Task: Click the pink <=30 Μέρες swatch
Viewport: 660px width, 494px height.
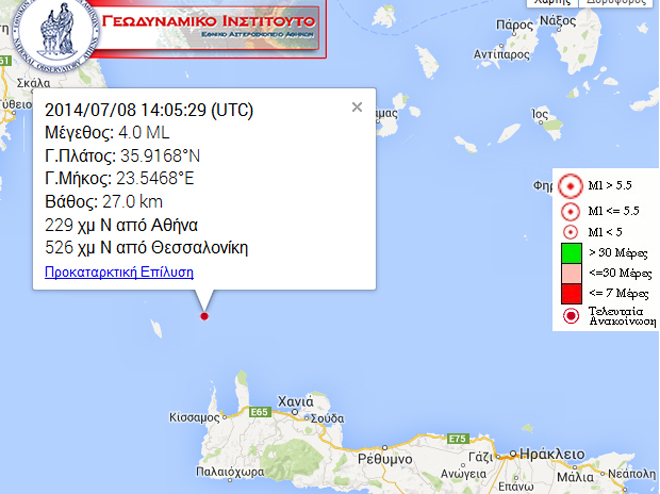Action: tap(570, 273)
